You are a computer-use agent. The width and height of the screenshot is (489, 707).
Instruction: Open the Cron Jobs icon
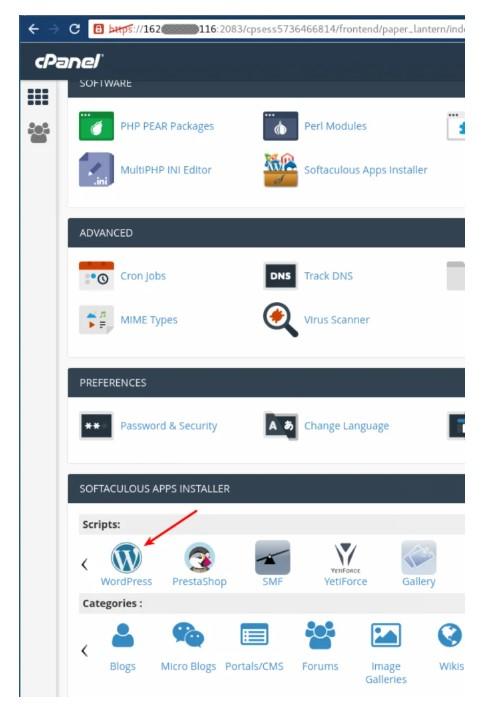pyautogui.click(x=96, y=275)
